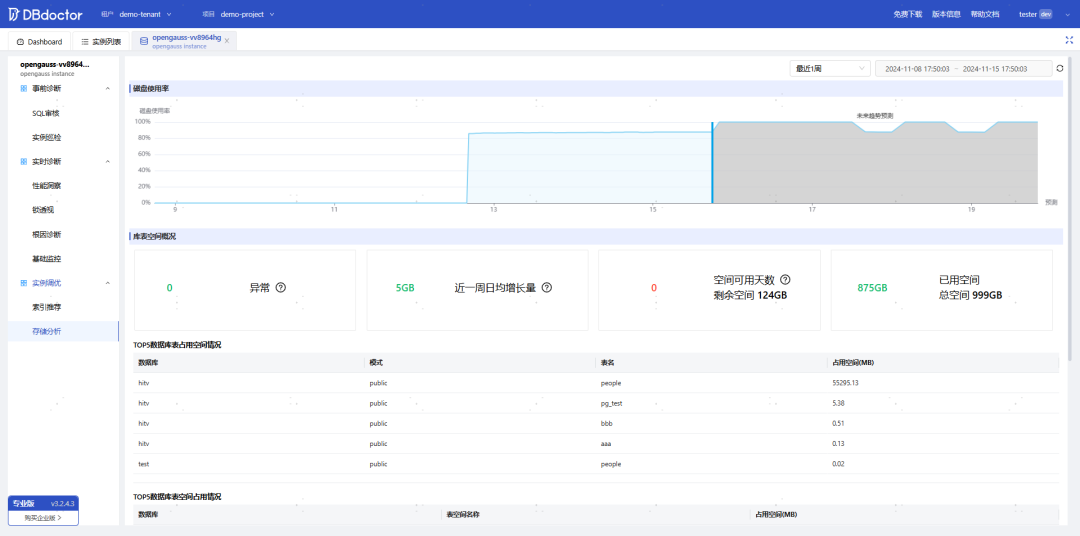Open 版本信息 in the header
1080x536 pixels.
point(946,14)
